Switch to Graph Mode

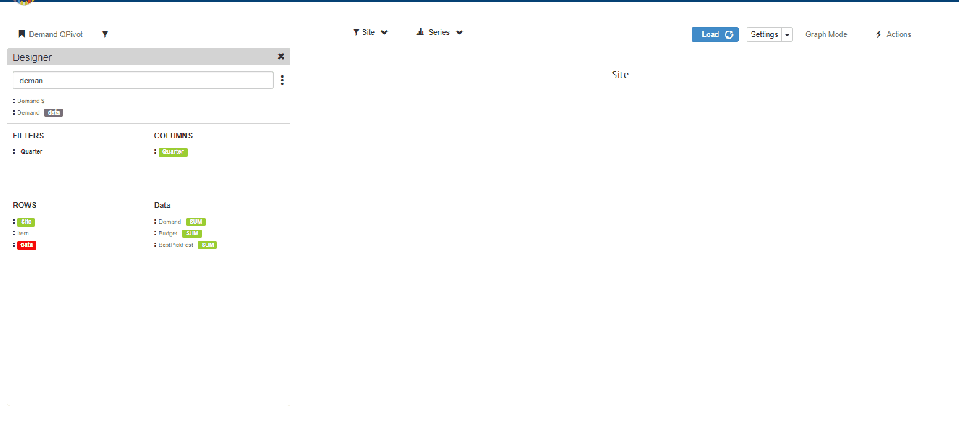click(x=826, y=35)
